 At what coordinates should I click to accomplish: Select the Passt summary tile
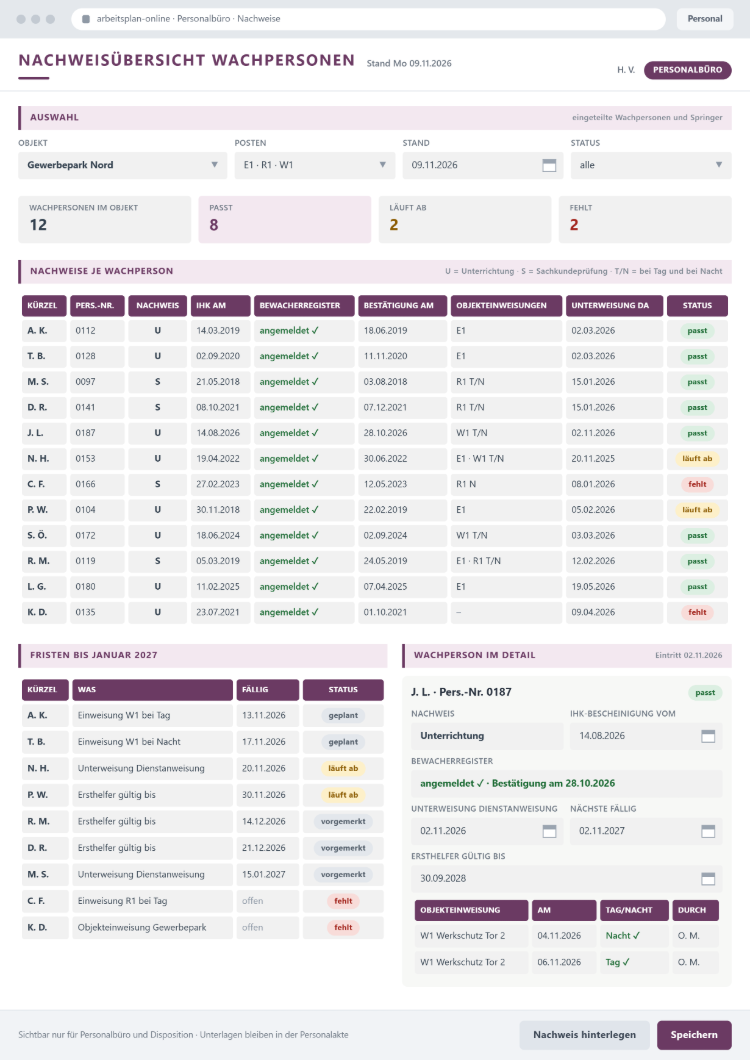[285, 219]
